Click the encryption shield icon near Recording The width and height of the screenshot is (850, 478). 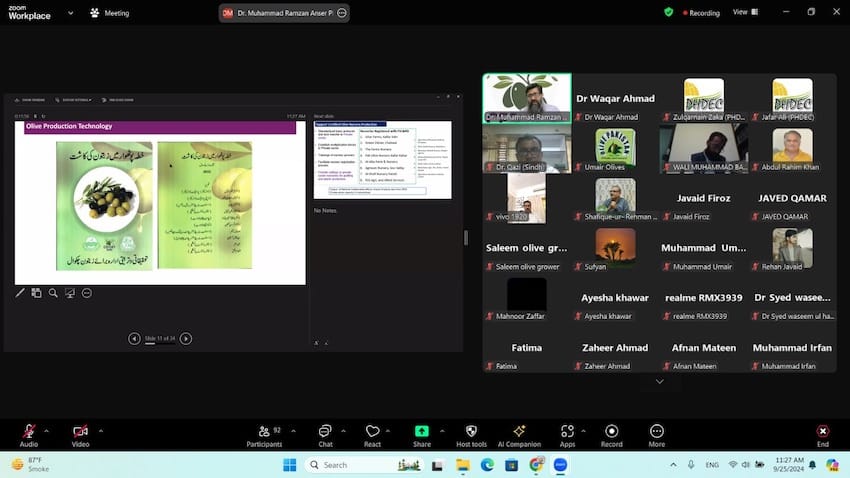pos(668,12)
